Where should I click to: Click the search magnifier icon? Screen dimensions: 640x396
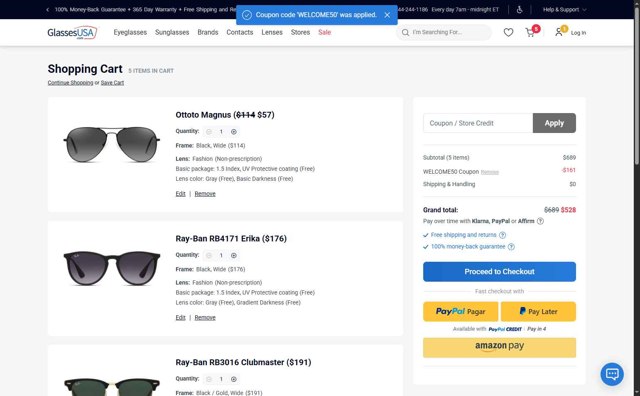tap(405, 32)
